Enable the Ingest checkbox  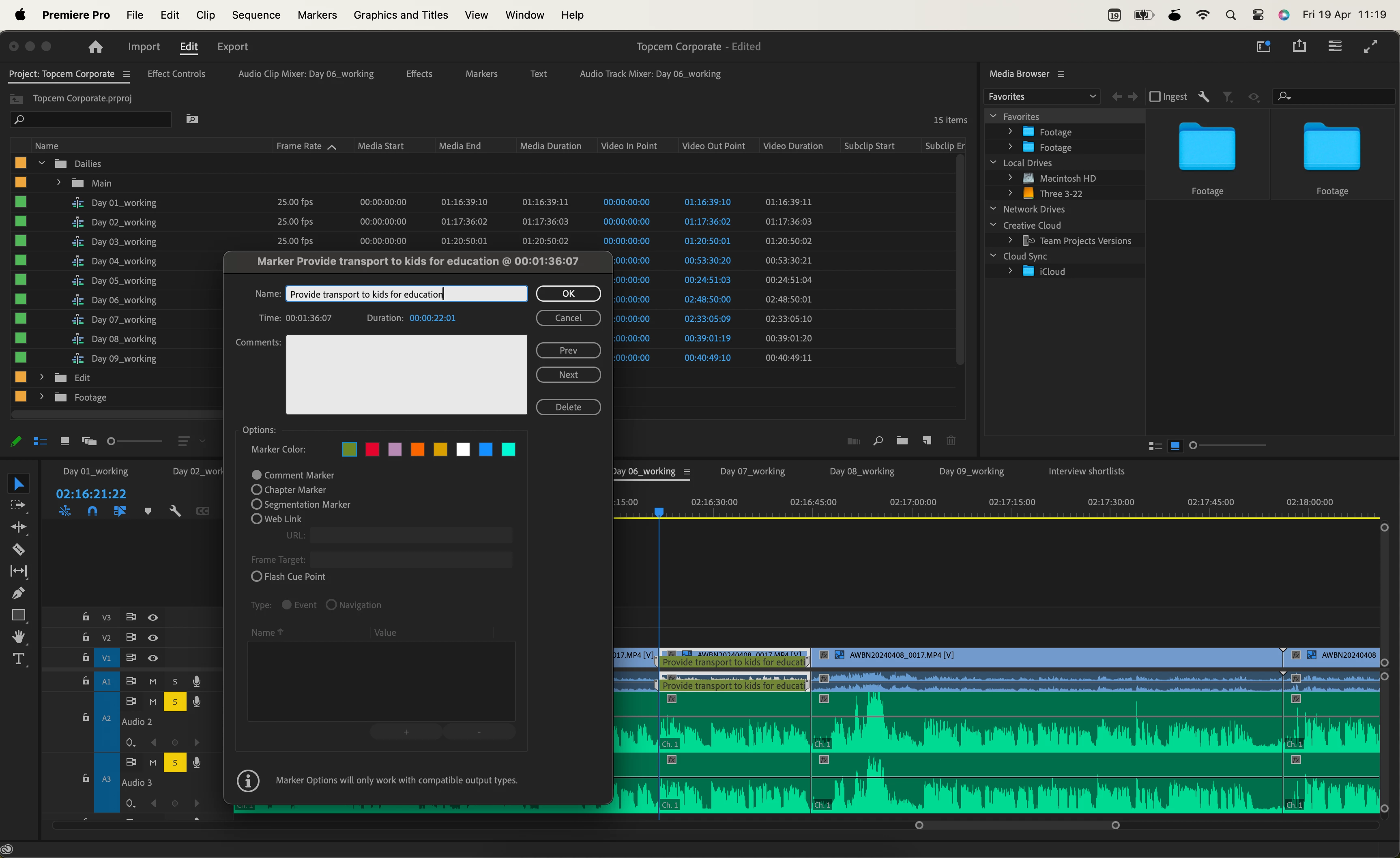(1155, 97)
